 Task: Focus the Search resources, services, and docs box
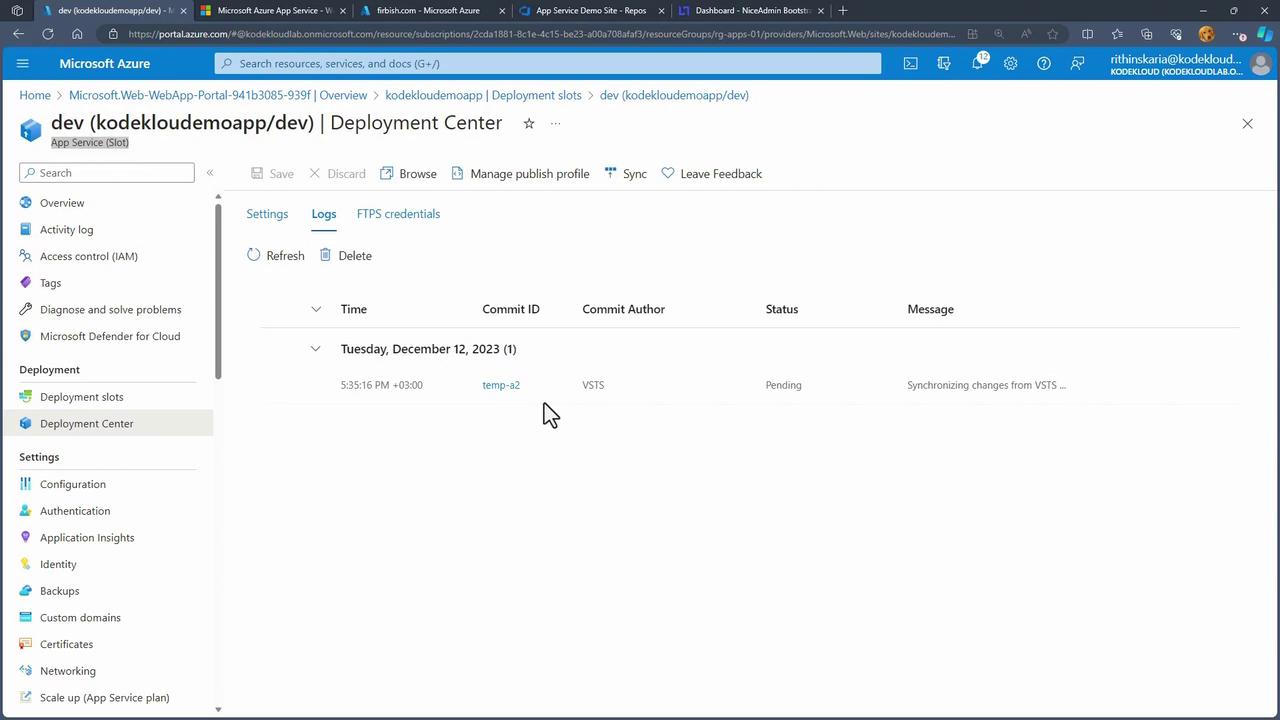pos(548,63)
